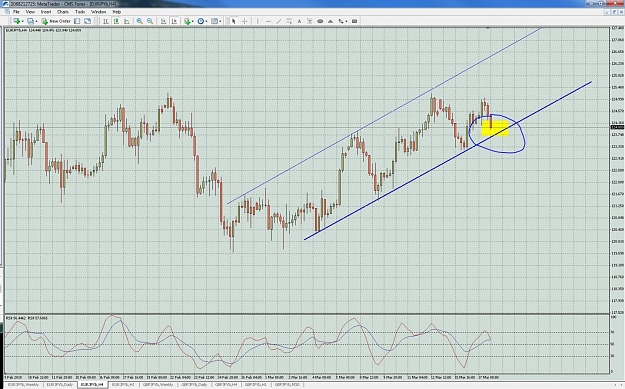Screen dimensions: 625x389
Task: Select the Ellipse drawing tool
Action: (x=320, y=21)
